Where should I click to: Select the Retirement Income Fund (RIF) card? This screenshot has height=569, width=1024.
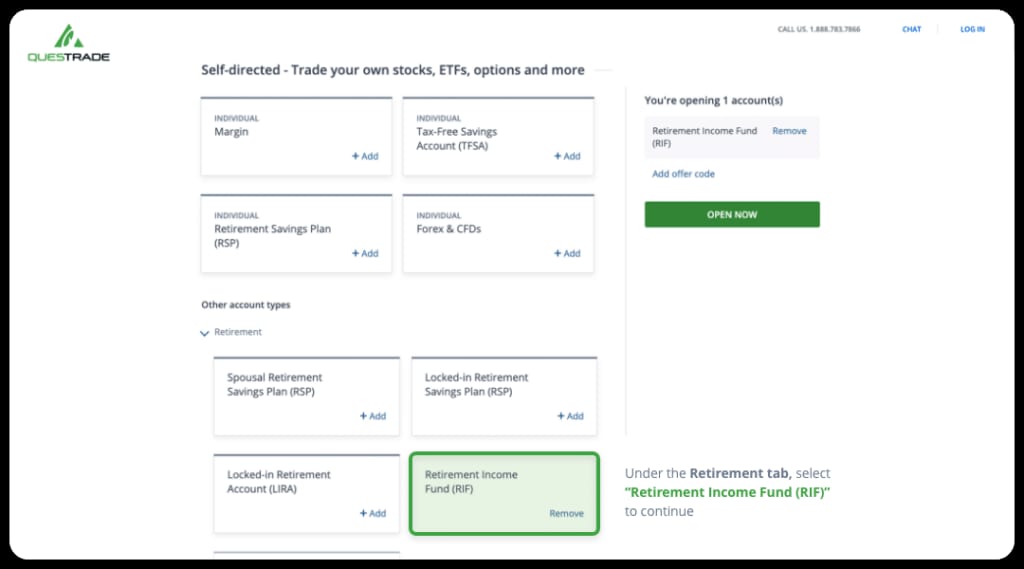(x=504, y=494)
